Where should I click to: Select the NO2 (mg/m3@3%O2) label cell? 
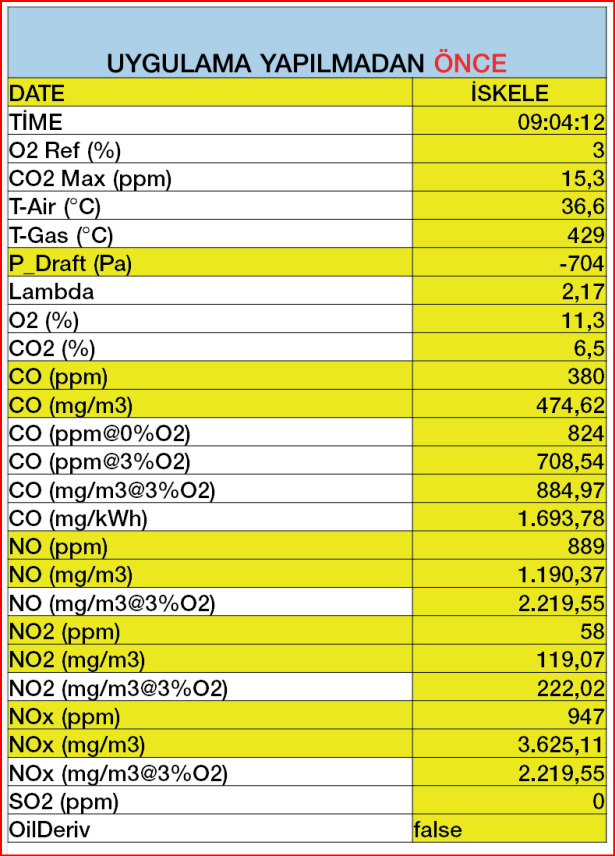click(210, 688)
